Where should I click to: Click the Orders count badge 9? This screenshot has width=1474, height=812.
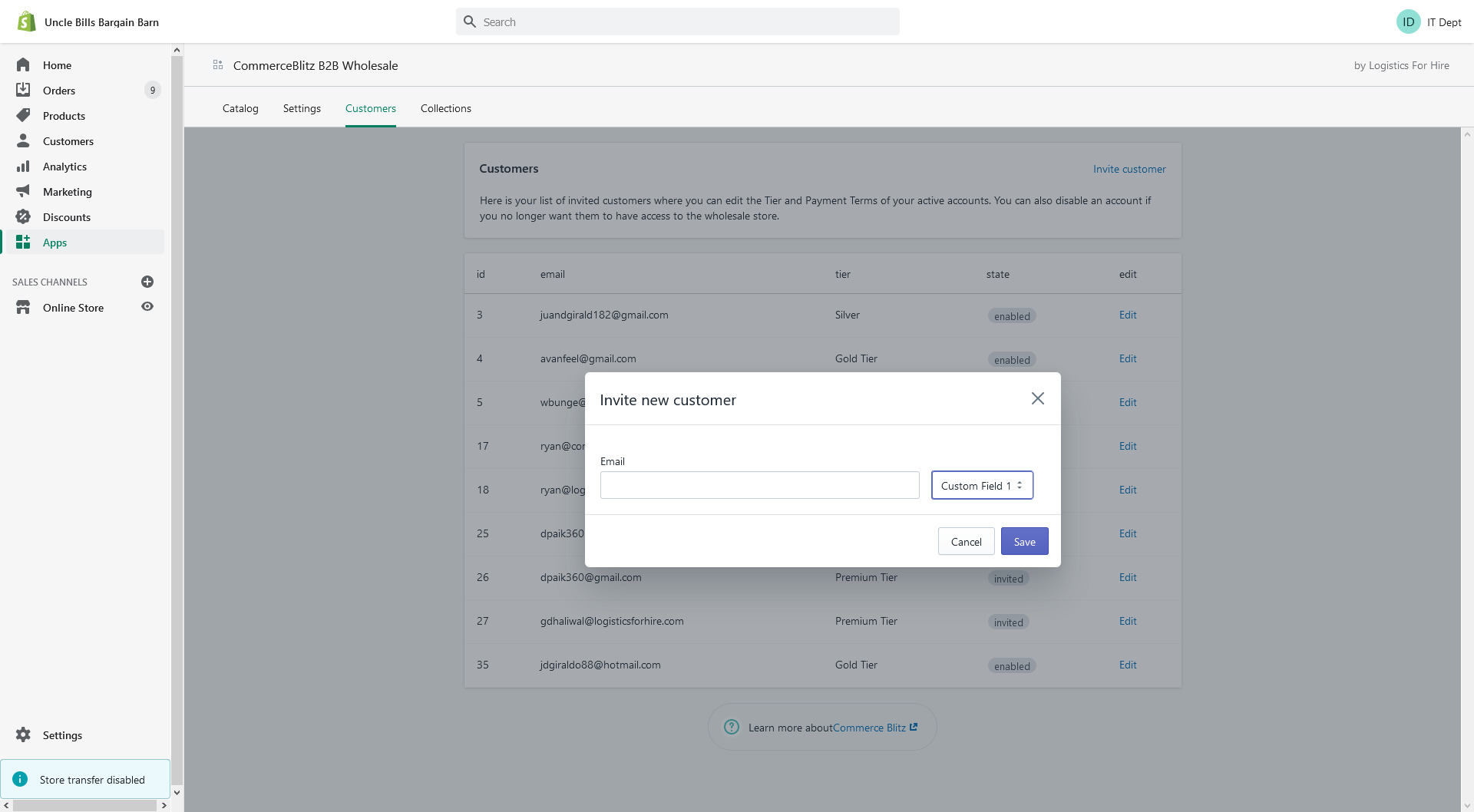pos(153,91)
